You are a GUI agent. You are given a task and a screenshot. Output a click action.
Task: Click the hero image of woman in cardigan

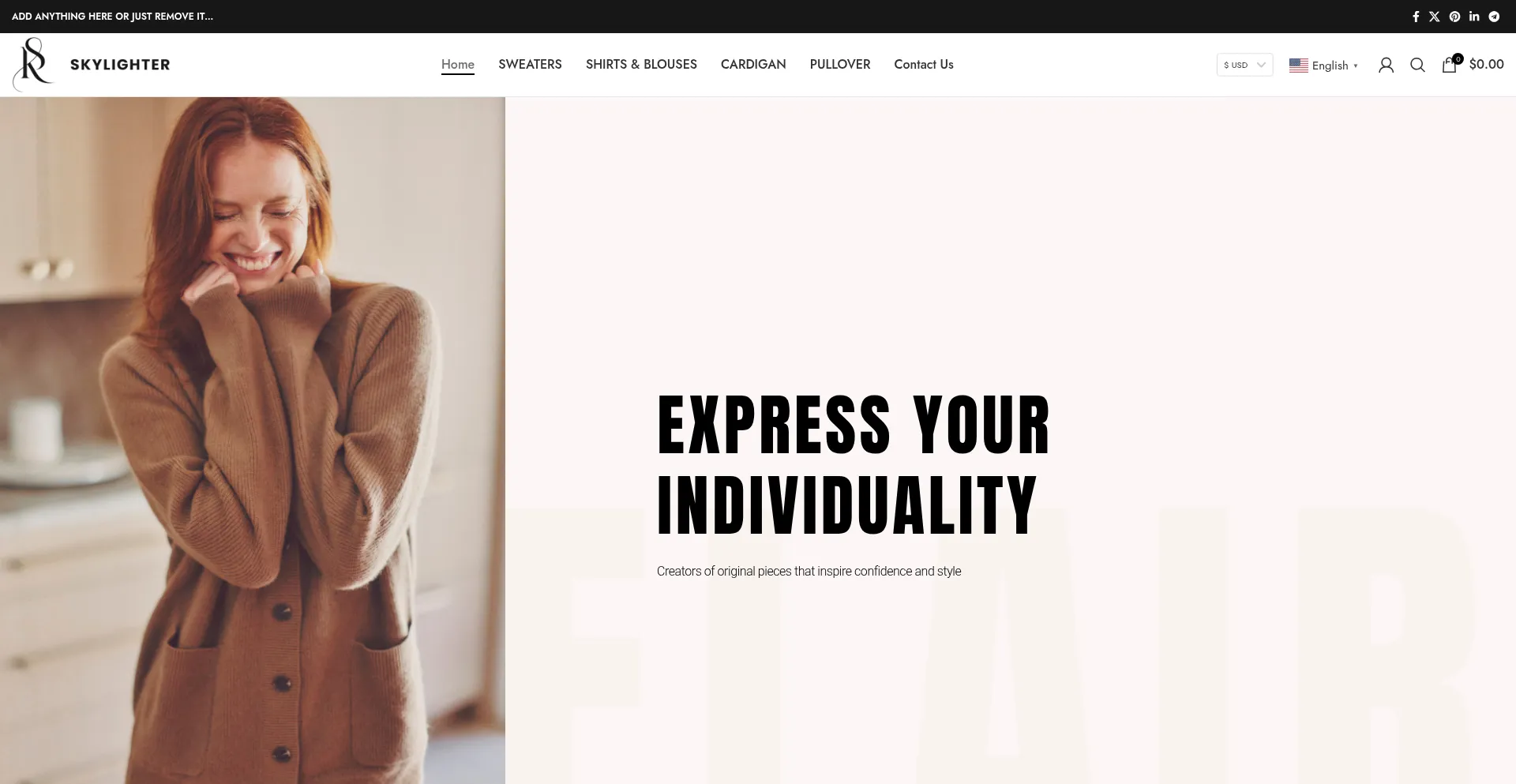[x=253, y=441]
